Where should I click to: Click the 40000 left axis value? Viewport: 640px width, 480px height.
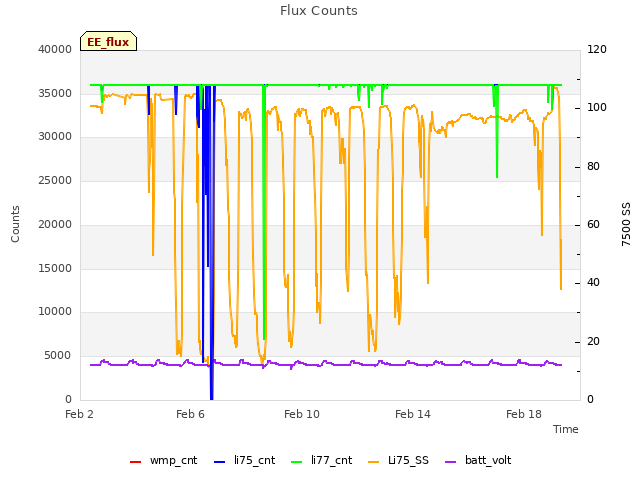click(55, 49)
